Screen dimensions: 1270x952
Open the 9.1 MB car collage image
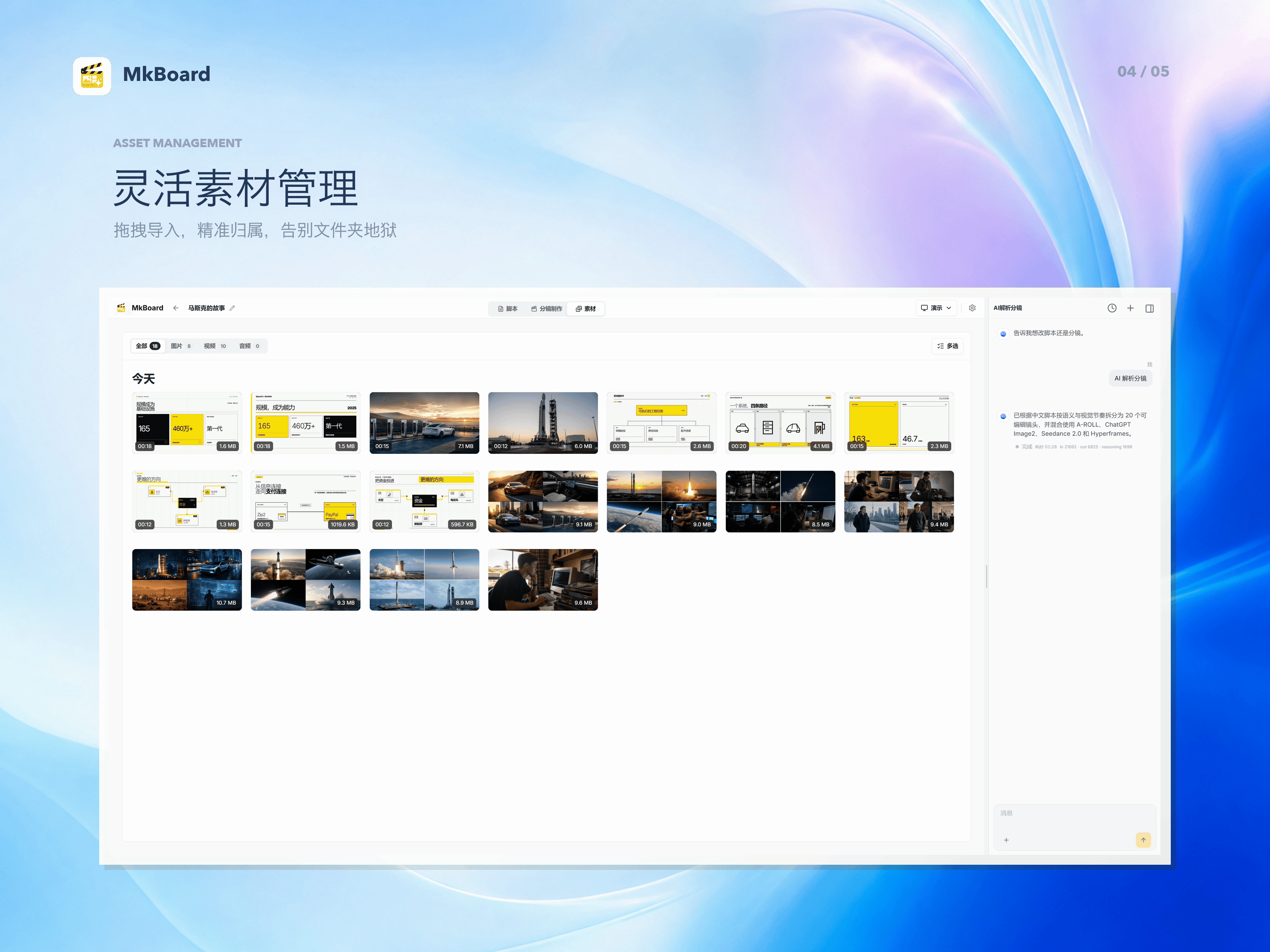tap(543, 501)
